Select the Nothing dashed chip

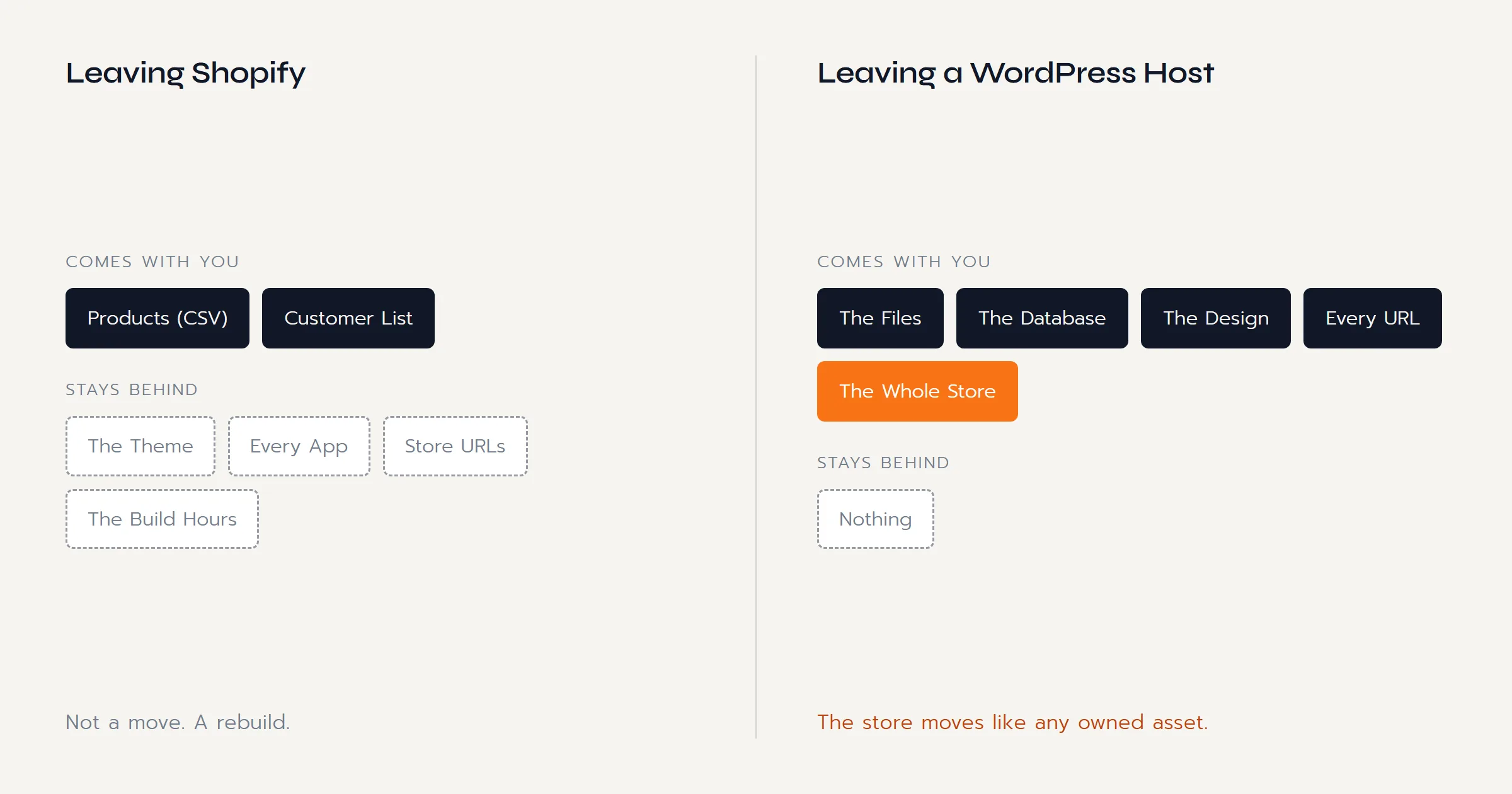(876, 519)
